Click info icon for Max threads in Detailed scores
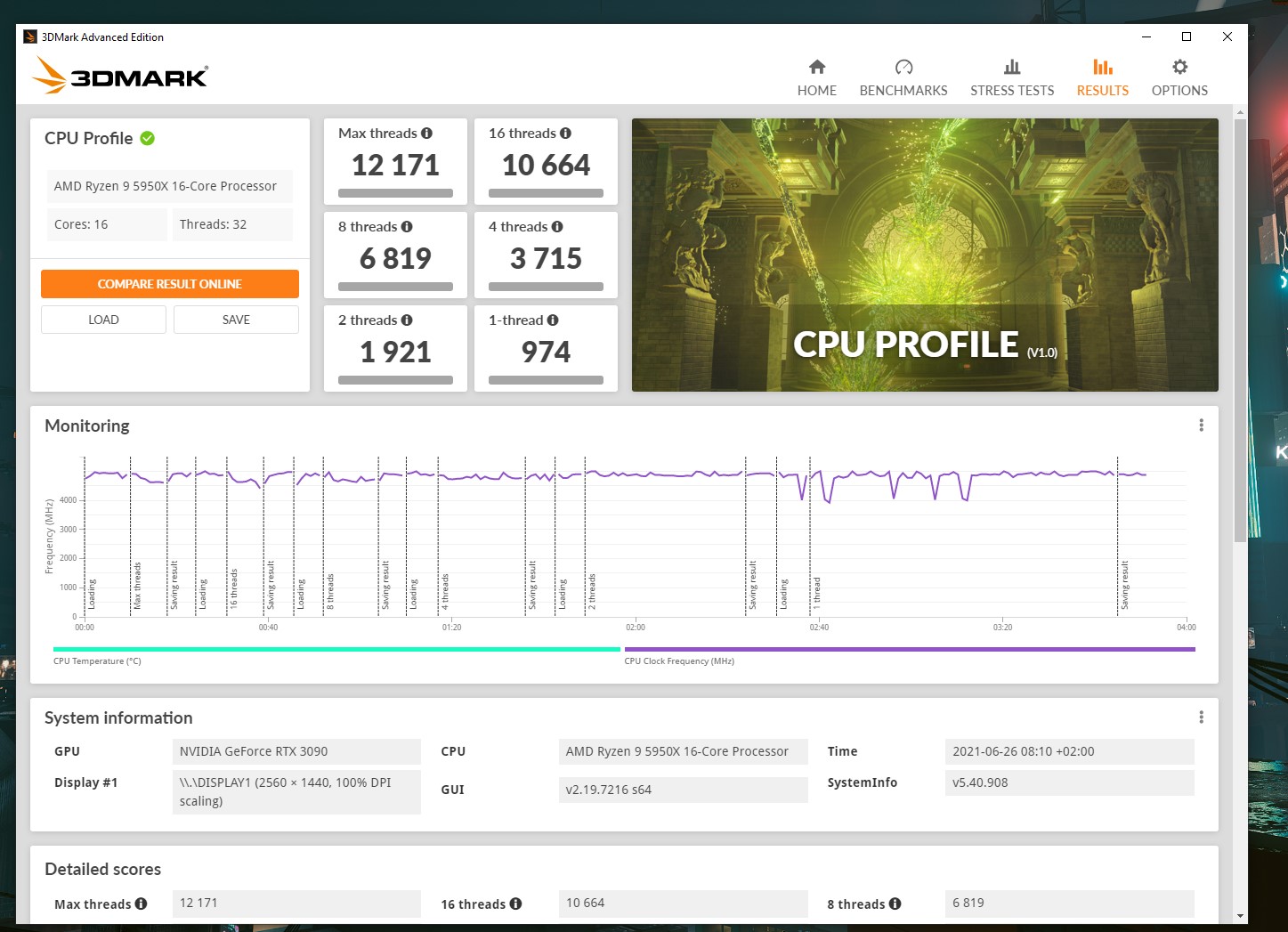 coord(141,904)
